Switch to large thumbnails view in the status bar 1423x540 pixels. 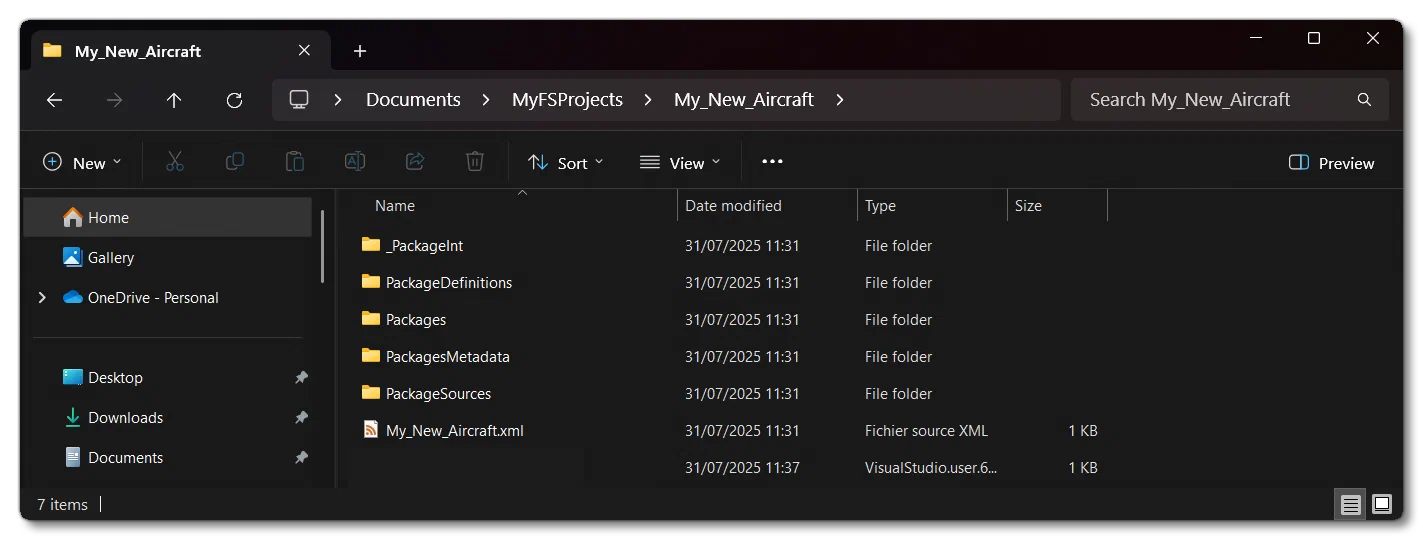1381,504
